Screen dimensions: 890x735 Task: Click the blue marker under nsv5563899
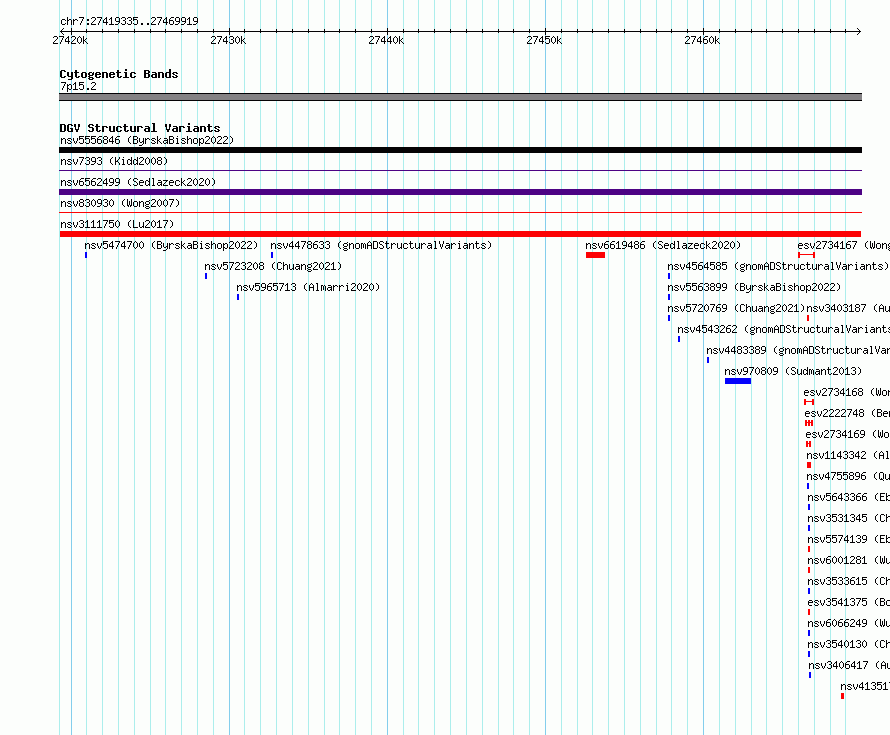(x=669, y=297)
